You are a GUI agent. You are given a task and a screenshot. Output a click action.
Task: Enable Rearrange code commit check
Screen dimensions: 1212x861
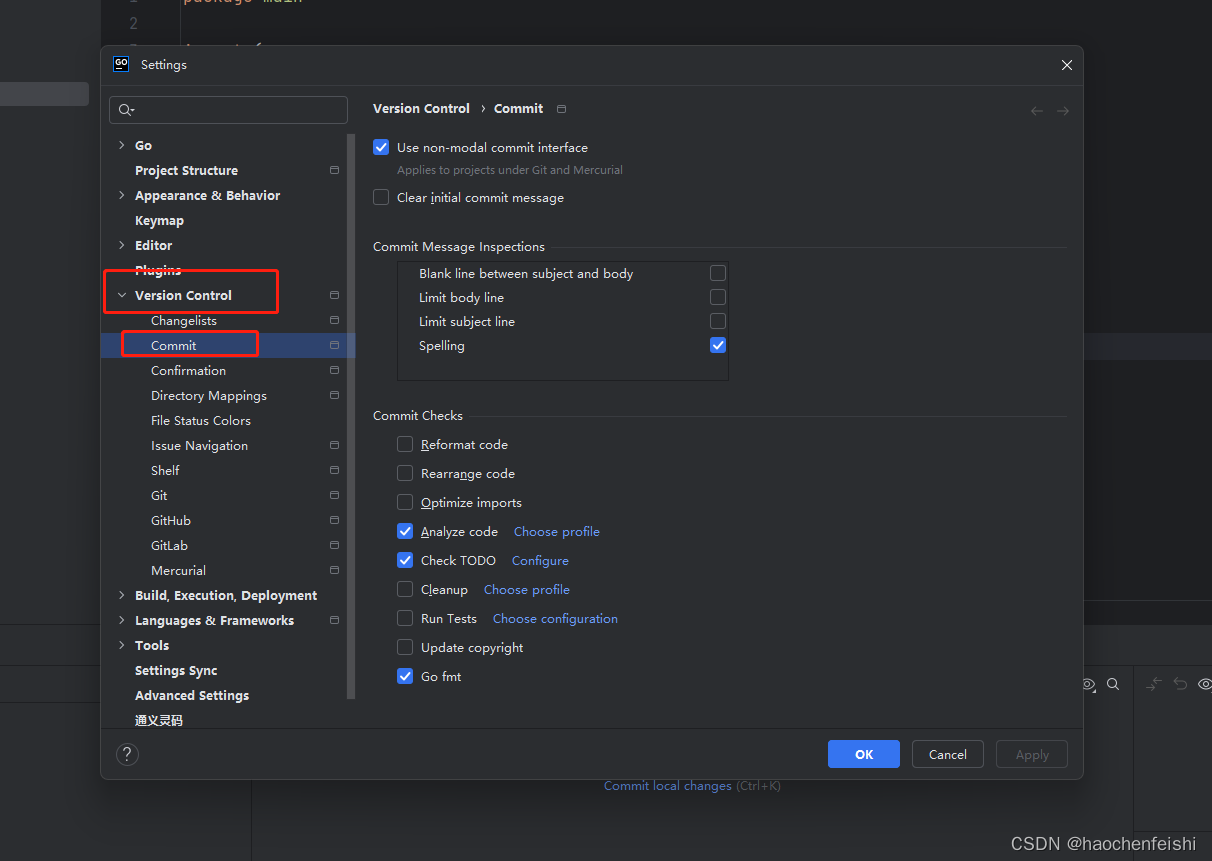tap(405, 473)
